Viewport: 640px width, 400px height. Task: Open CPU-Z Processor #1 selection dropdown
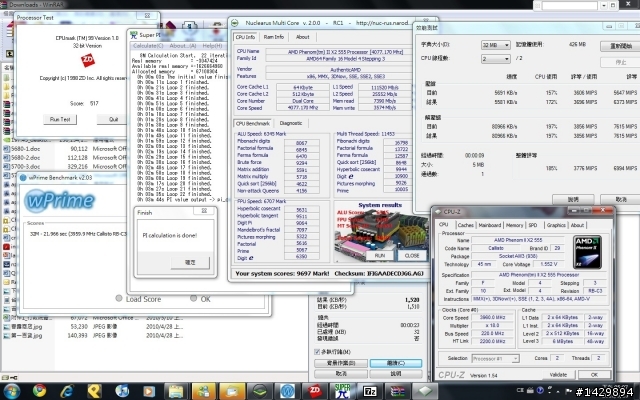(x=496, y=358)
